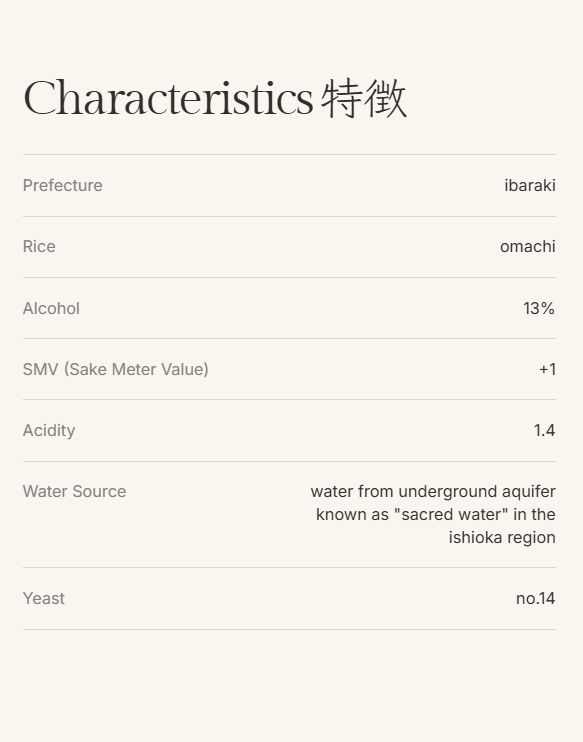Click the 1.4 acidity value
This screenshot has height=742, width=583.
[544, 431]
